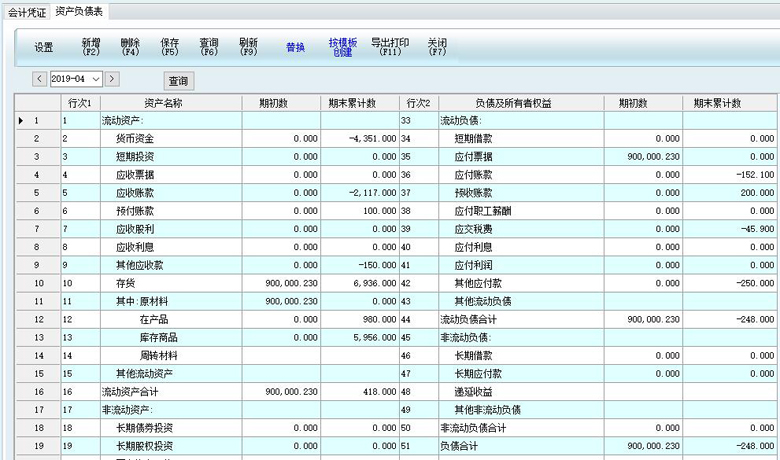Click the 设置 toolbar button
Image resolution: width=780 pixels, height=460 pixels.
pyautogui.click(x=44, y=47)
